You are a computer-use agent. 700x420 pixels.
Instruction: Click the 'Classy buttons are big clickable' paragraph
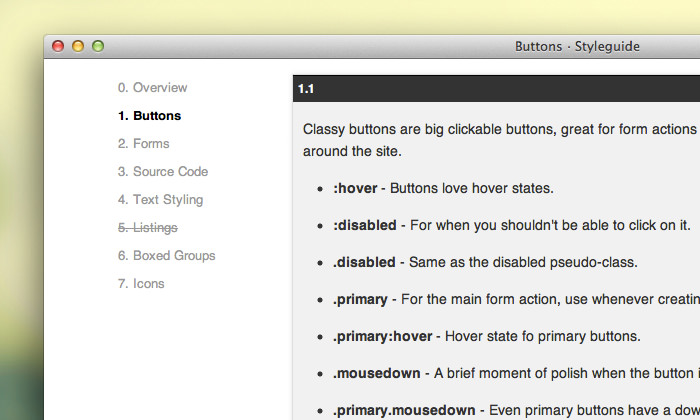[x=501, y=140]
